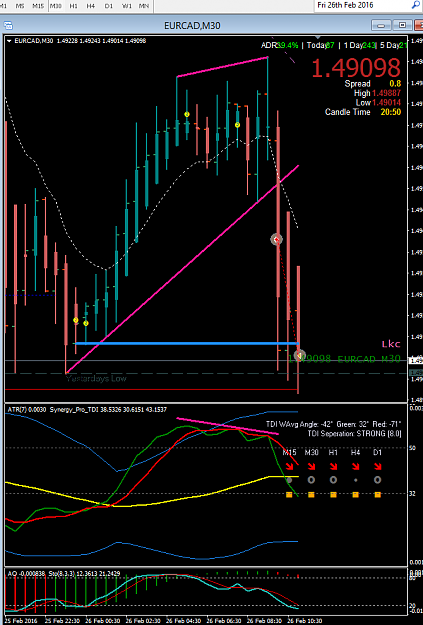Click the Yesterdays Low label
The height and width of the screenshot is (625, 423).
[x=96, y=378]
